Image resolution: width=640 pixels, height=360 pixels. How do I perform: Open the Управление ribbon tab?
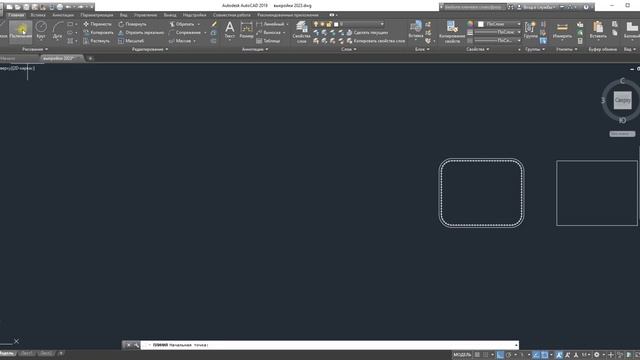click(x=145, y=15)
